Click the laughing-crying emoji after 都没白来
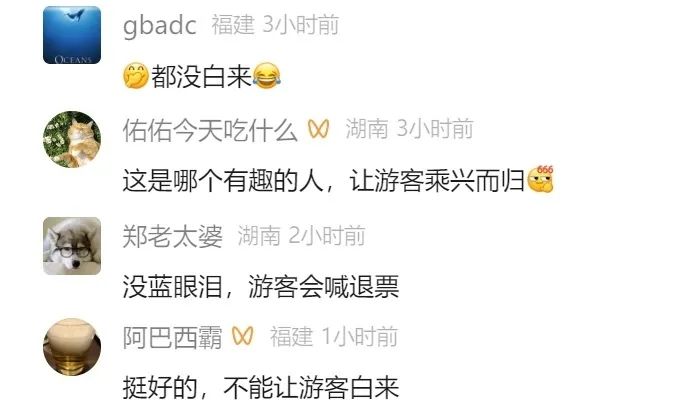 coord(267,76)
